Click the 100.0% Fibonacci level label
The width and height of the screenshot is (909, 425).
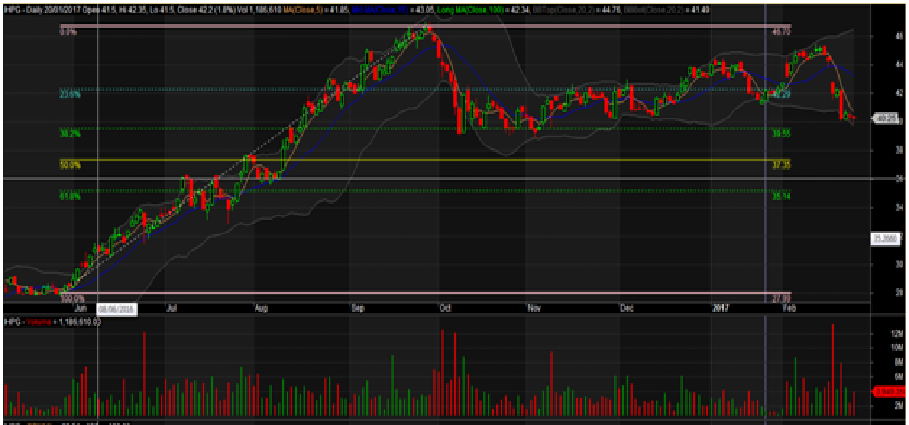pyautogui.click(x=70, y=298)
